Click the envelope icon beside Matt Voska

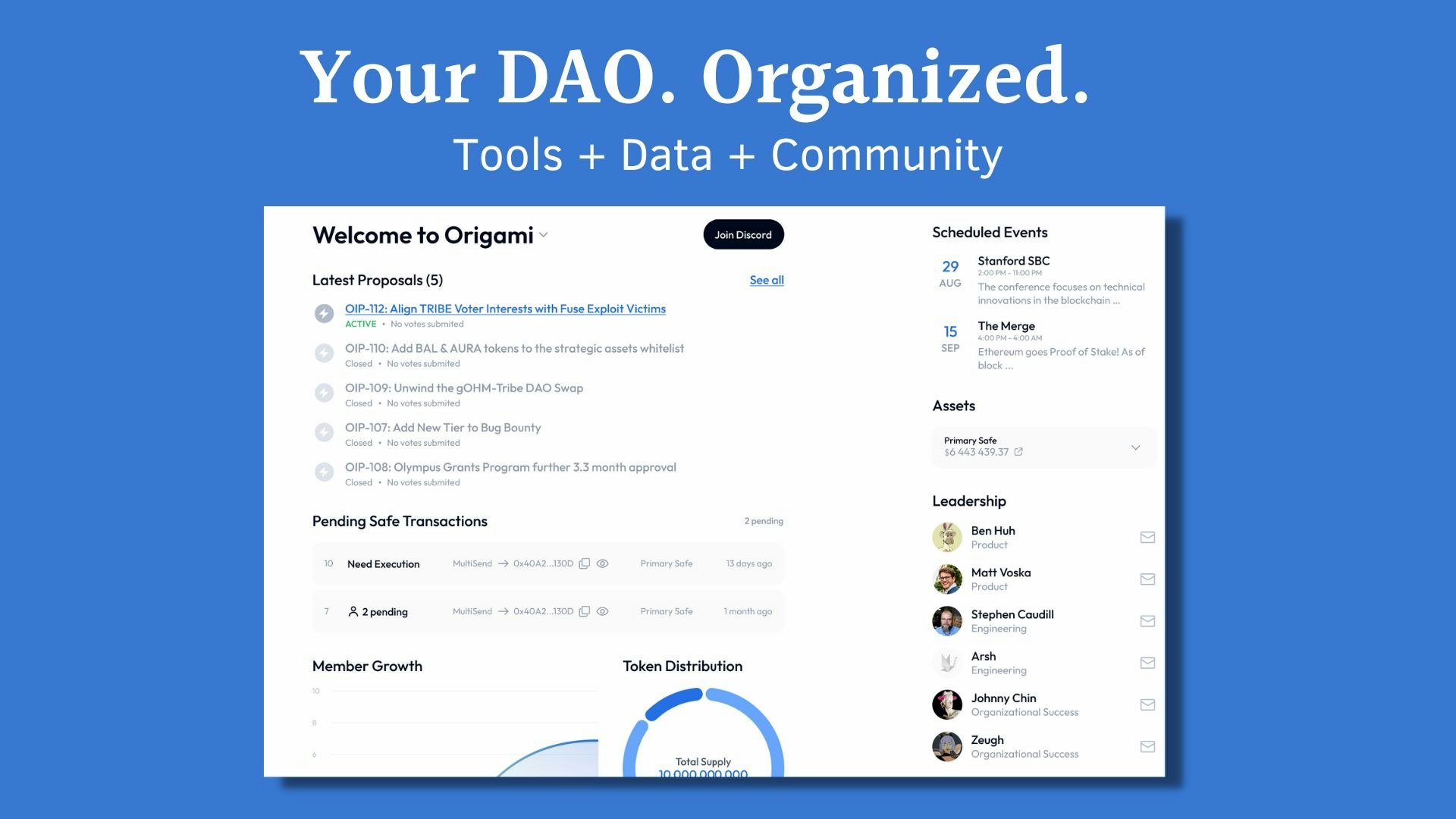[x=1147, y=579]
